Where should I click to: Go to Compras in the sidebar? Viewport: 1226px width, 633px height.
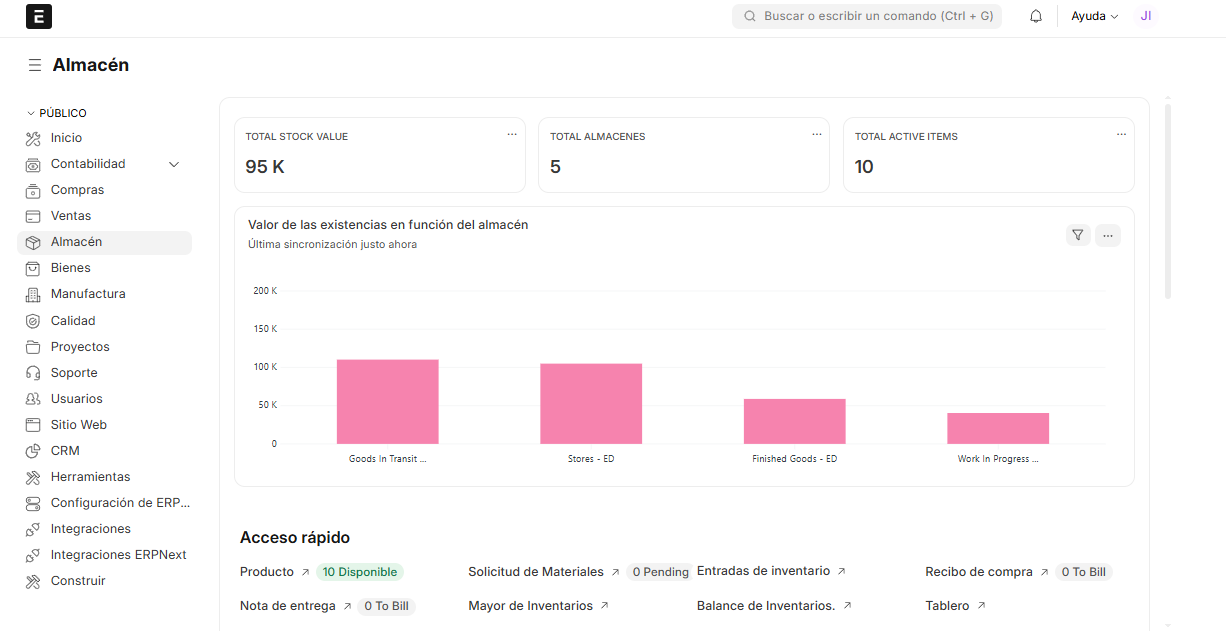click(x=77, y=190)
